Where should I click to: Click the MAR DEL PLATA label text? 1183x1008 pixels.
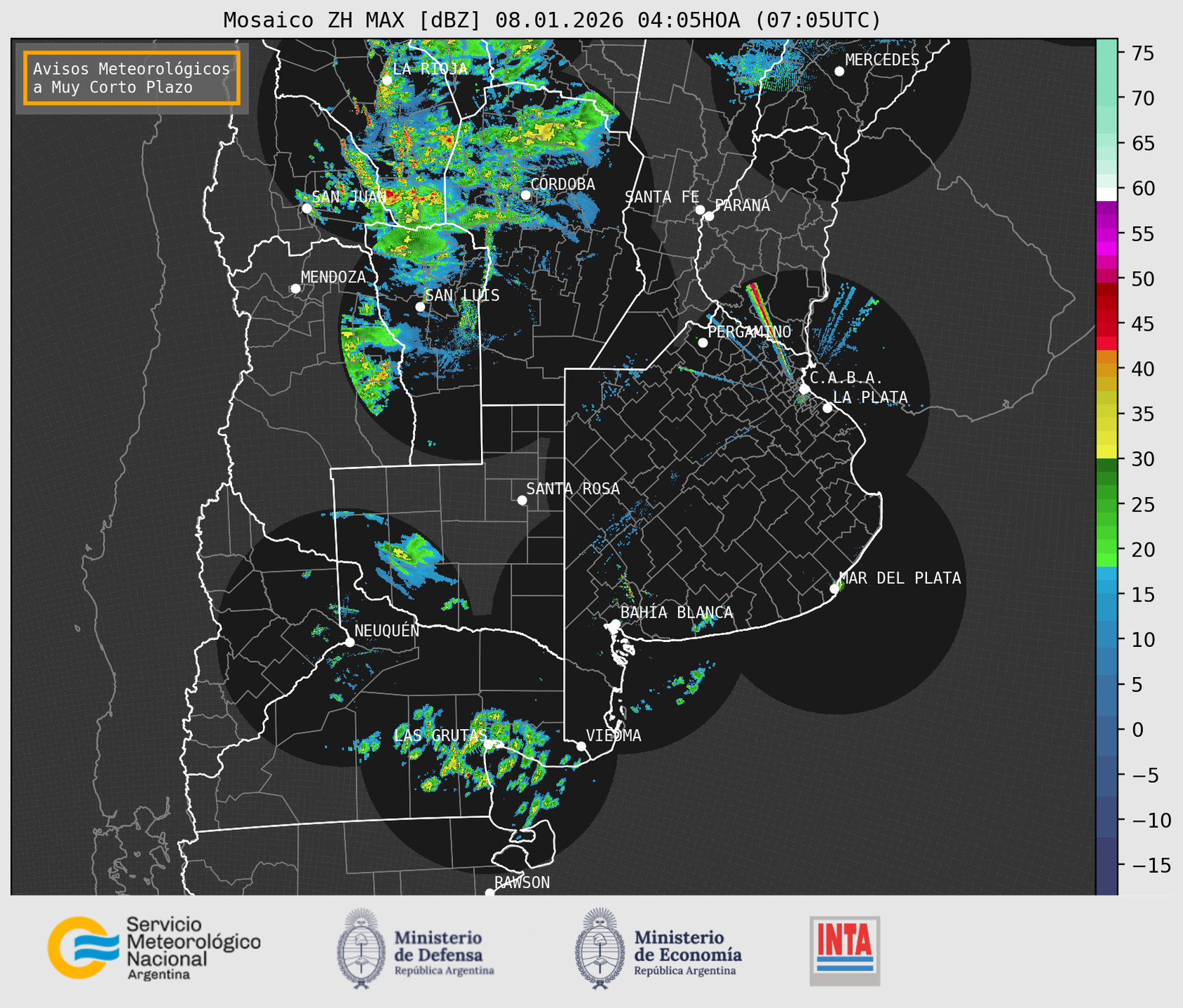click(x=900, y=578)
